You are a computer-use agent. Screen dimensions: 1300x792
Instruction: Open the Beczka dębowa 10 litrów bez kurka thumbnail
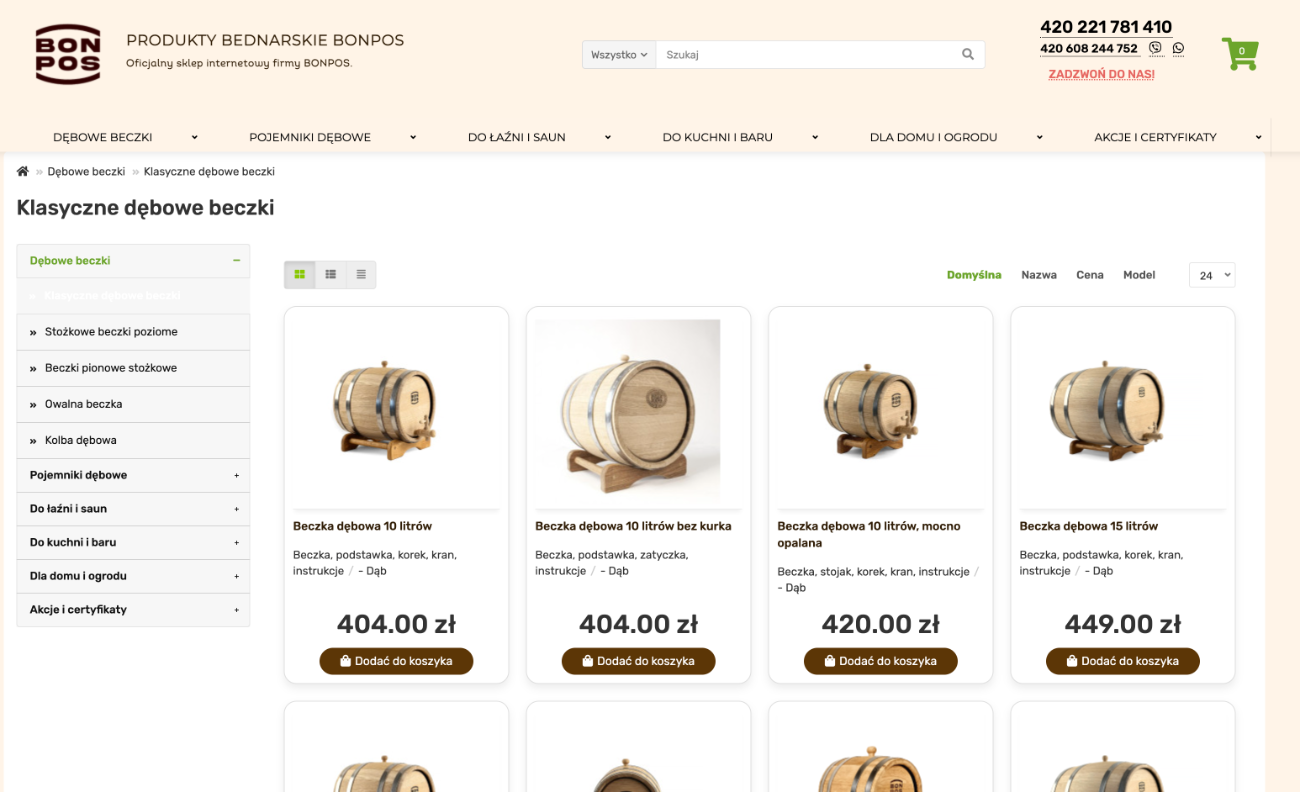627,408
